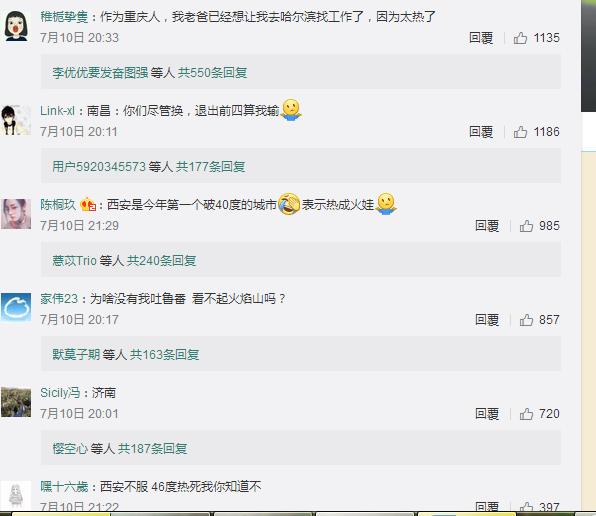
Task: Expand 共240条回复 replies
Action: 162,260
